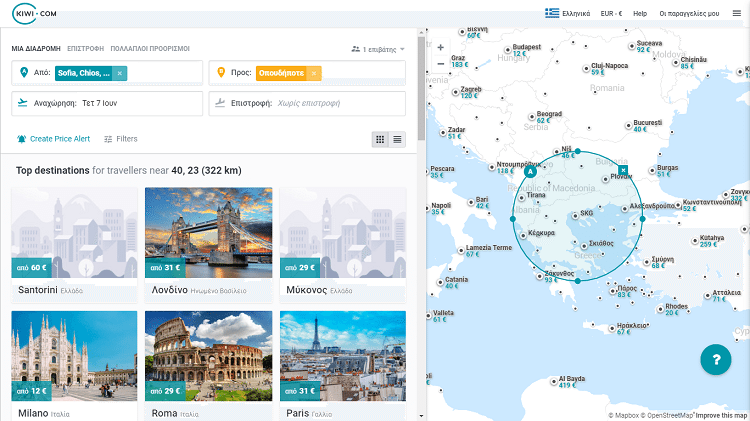Click the origin location pin icon
Viewport: 750px width, 421px height.
(23, 73)
